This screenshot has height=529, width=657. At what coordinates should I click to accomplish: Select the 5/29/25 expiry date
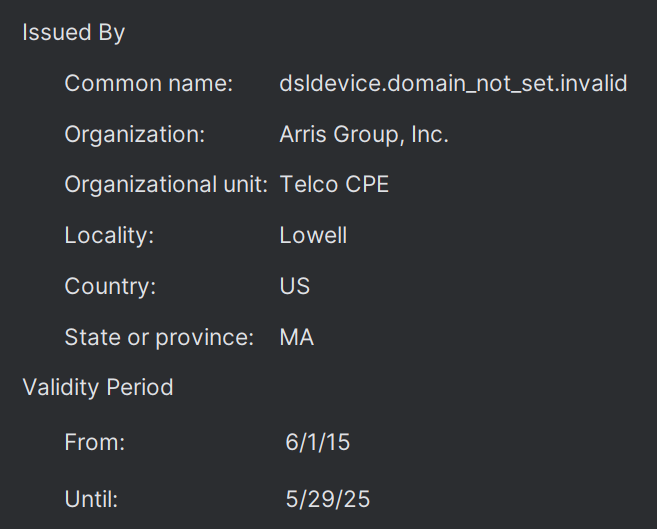[x=328, y=498]
